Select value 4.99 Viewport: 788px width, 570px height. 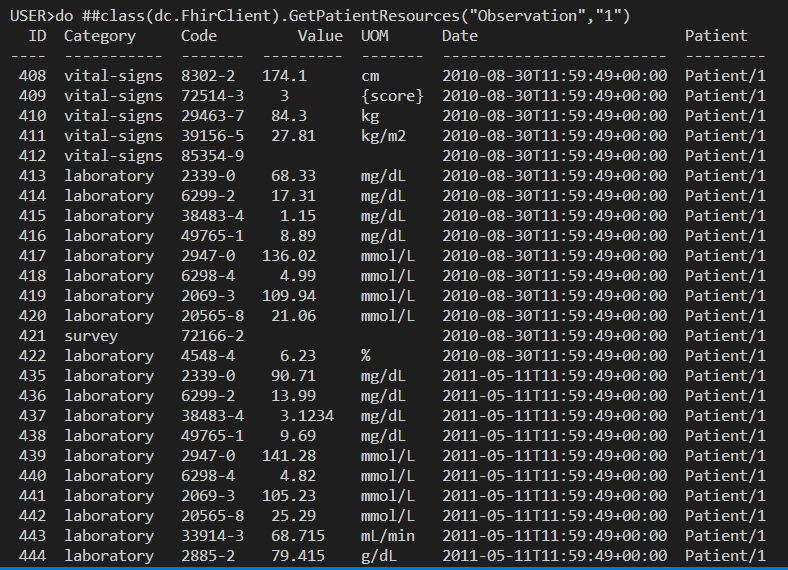pos(298,276)
